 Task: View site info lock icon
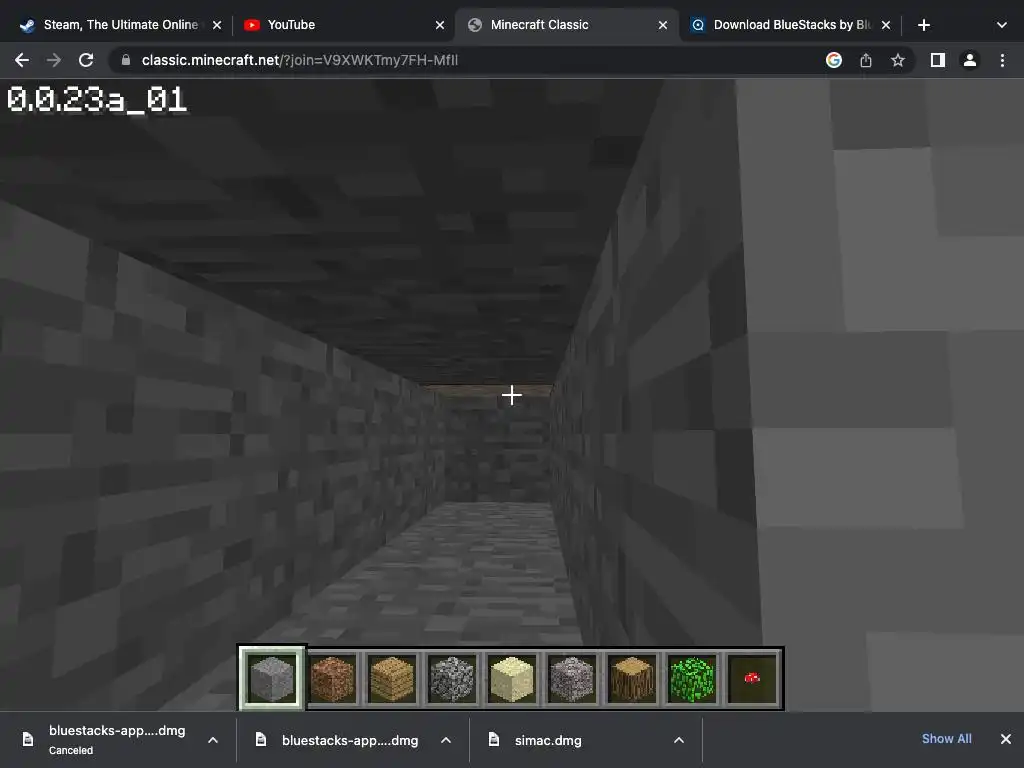point(126,60)
